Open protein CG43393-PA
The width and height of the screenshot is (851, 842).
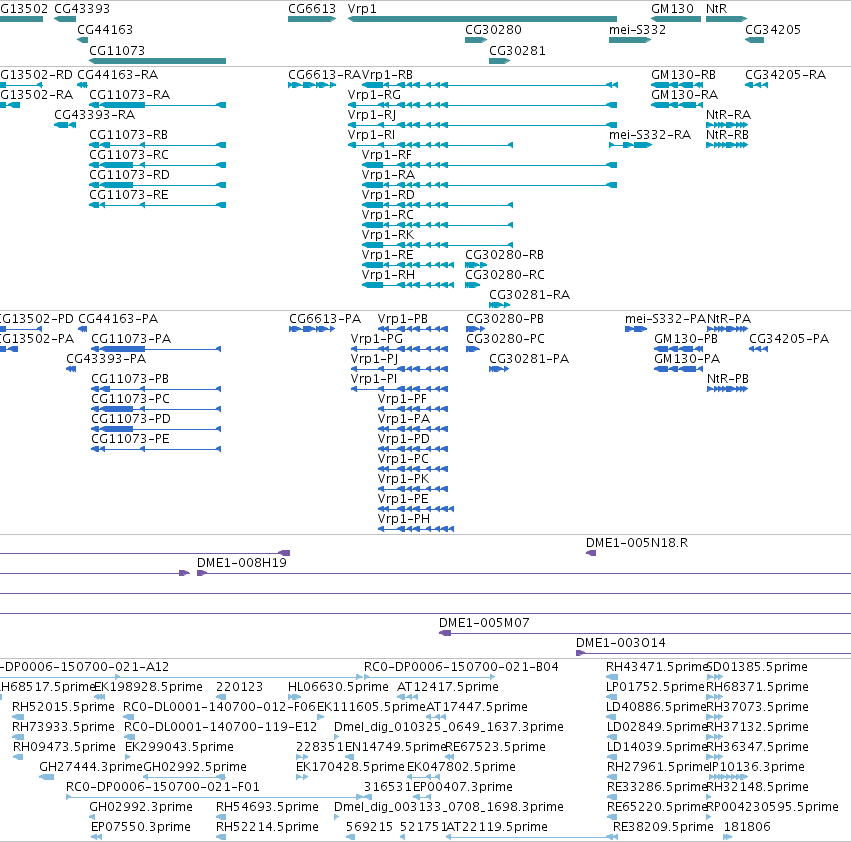(106, 359)
